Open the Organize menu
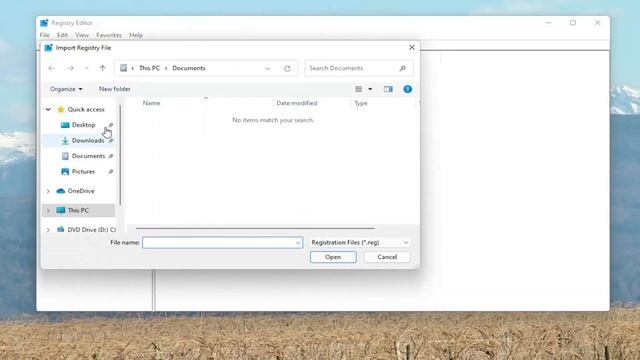Image resolution: width=640 pixels, height=360 pixels. coord(66,89)
